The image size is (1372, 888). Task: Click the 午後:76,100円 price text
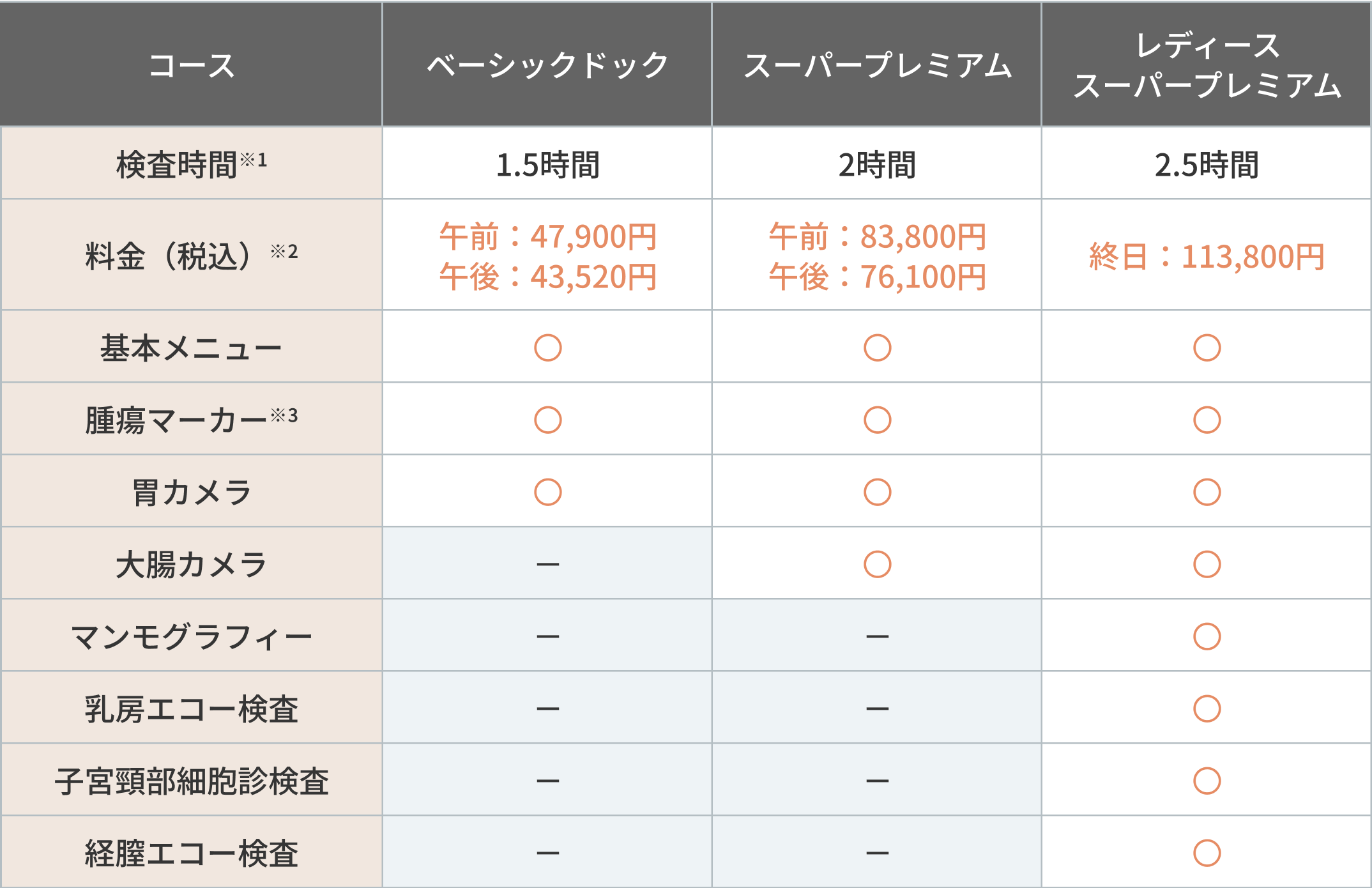tap(877, 277)
